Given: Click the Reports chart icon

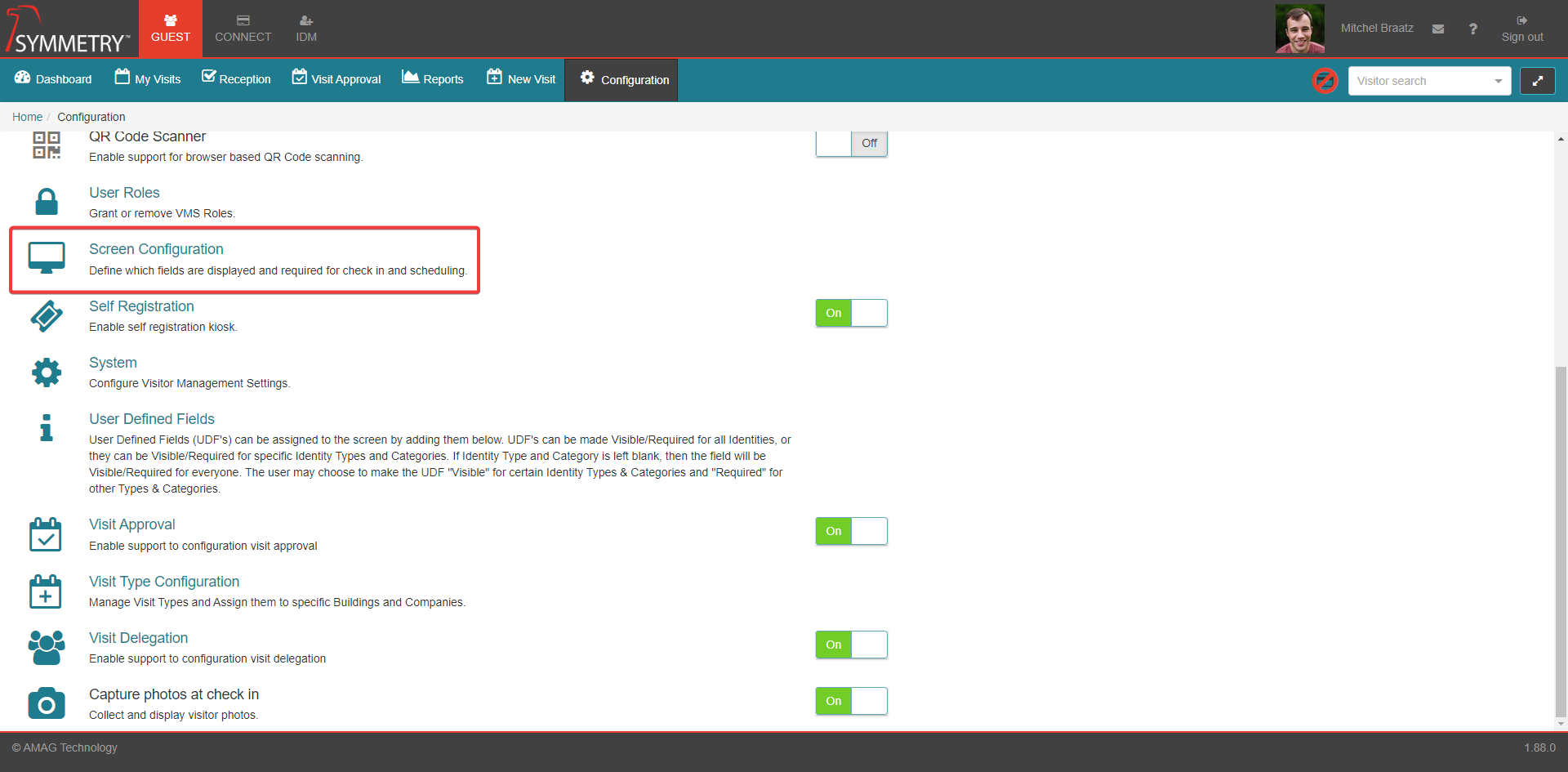Looking at the screenshot, I should (x=410, y=77).
